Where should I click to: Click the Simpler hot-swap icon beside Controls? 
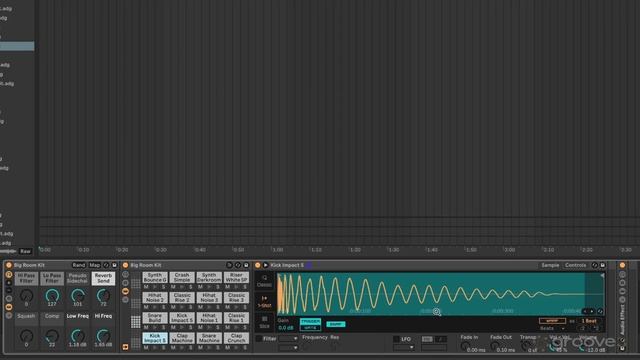click(594, 265)
